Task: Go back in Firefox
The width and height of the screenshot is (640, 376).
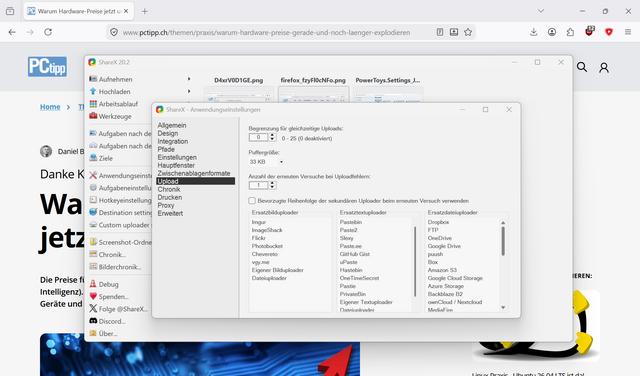Action: [x=12, y=32]
